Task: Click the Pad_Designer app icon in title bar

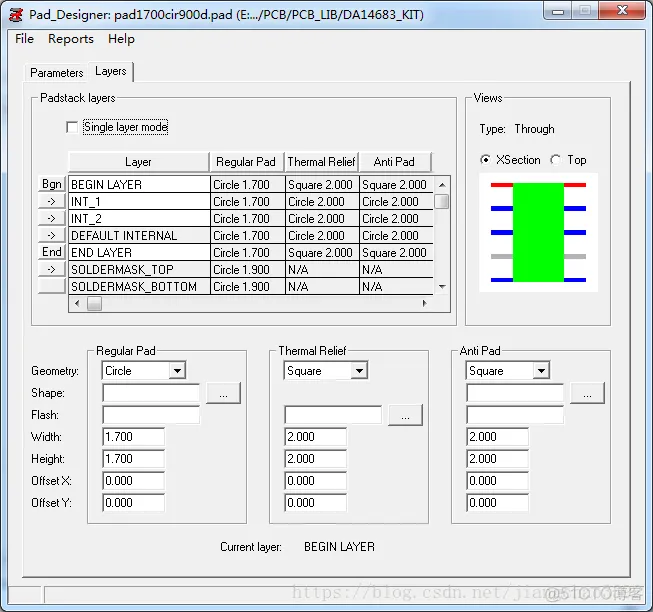Action: click(16, 15)
